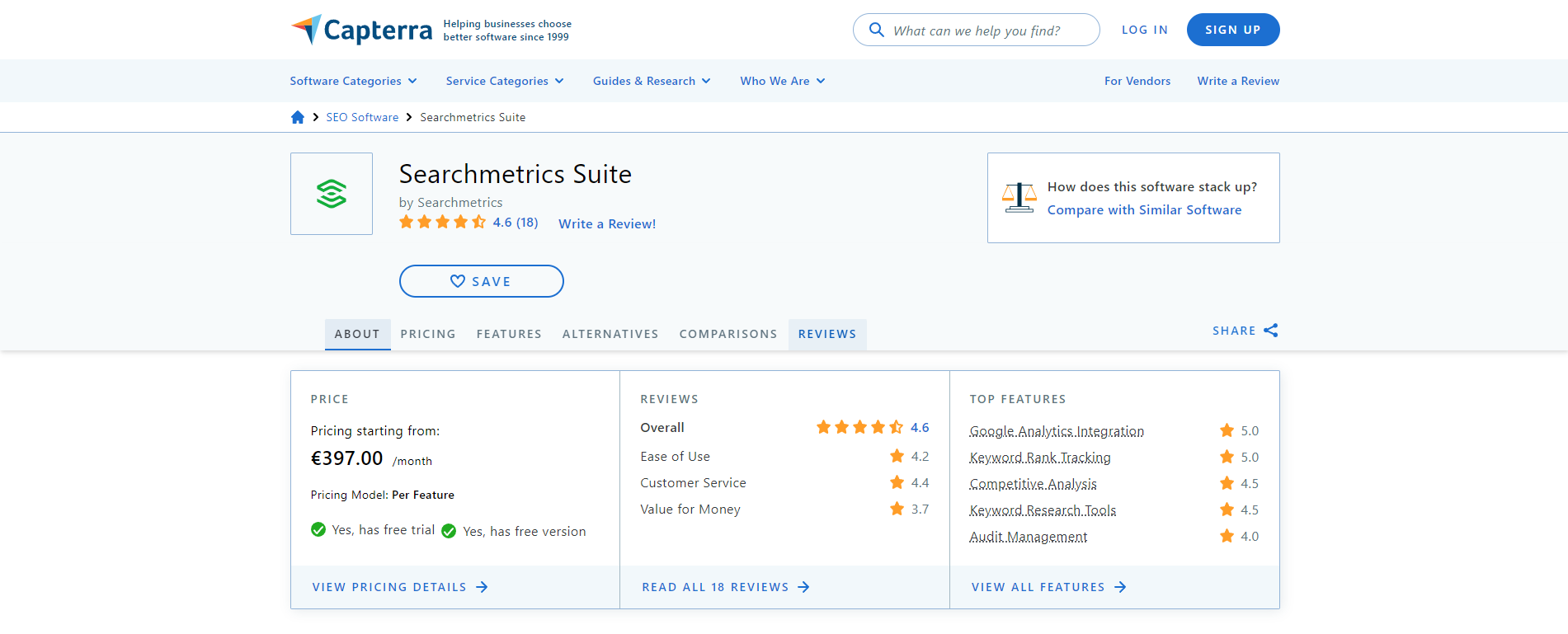1568x634 pixels.
Task: Click the star rating under Searchmetrics
Action: click(442, 222)
